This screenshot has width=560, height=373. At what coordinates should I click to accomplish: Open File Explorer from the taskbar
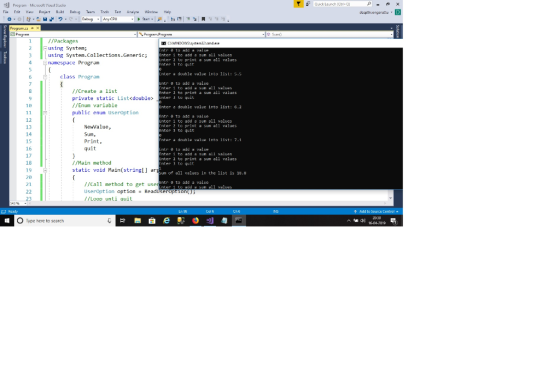coord(138,221)
